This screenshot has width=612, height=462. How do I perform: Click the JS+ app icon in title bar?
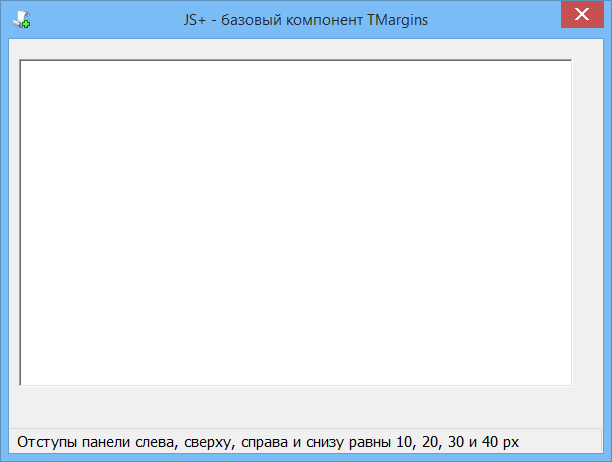tap(21, 20)
